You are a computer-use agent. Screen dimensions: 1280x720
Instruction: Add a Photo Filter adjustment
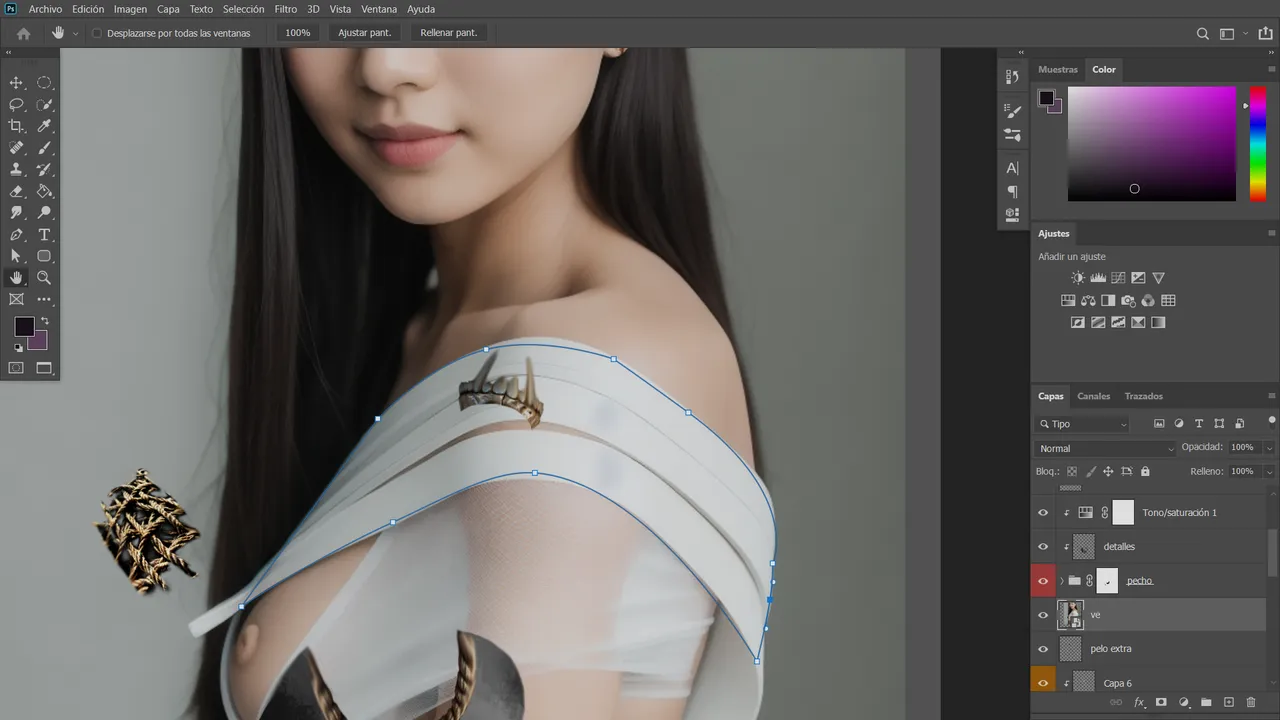pos(1128,300)
